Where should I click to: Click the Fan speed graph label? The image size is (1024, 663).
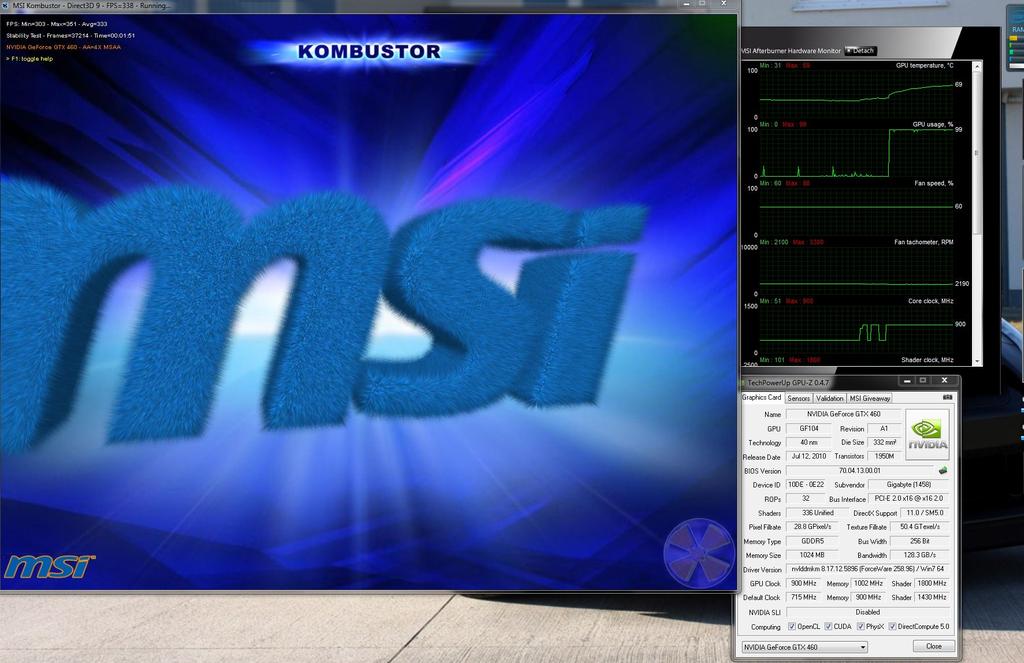click(x=934, y=184)
